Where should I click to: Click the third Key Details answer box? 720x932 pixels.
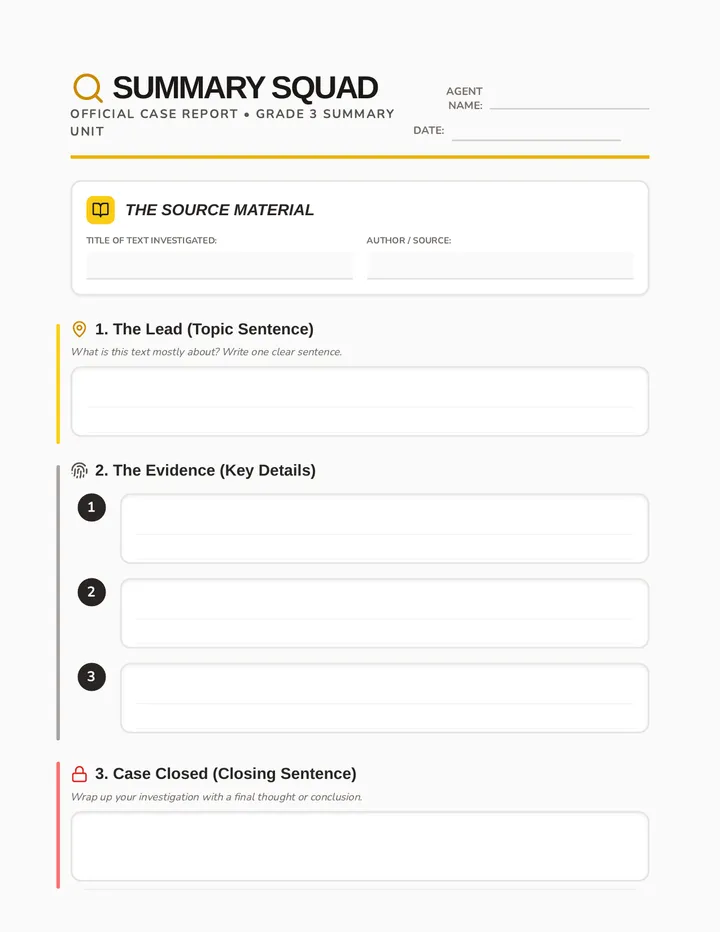click(385, 698)
